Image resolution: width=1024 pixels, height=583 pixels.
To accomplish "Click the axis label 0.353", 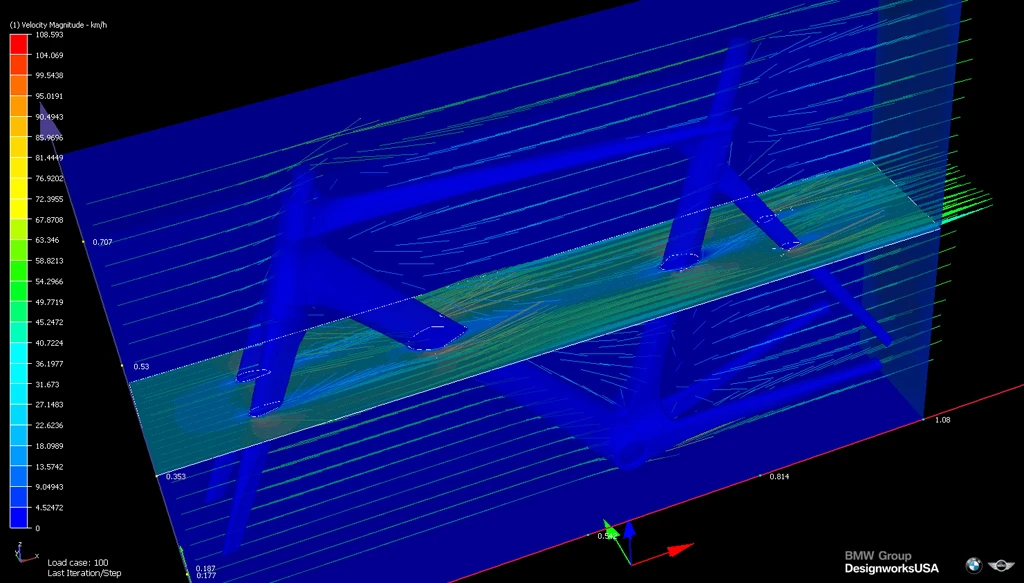I will (176, 476).
